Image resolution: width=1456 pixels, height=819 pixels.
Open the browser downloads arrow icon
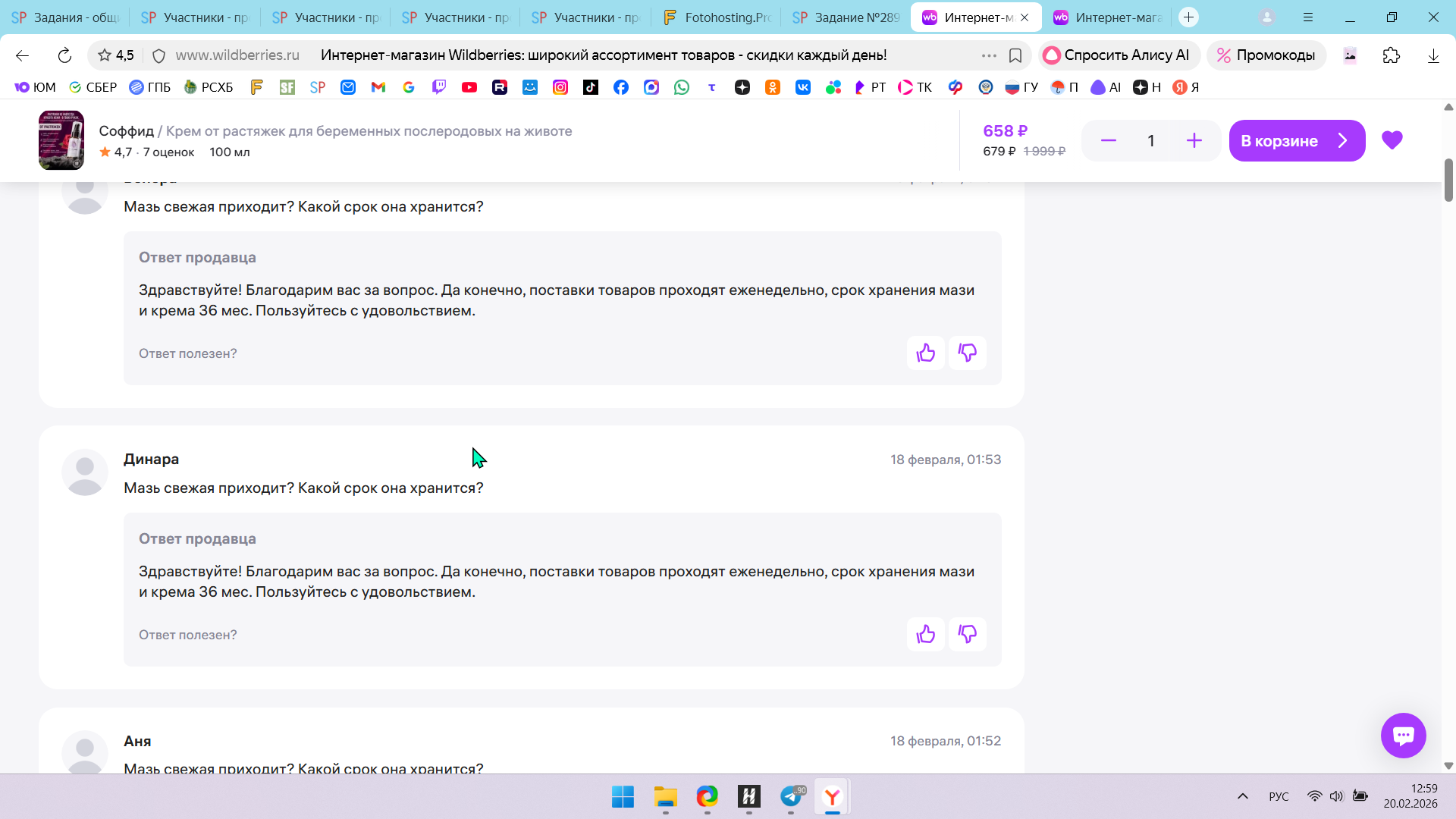pos(1432,55)
